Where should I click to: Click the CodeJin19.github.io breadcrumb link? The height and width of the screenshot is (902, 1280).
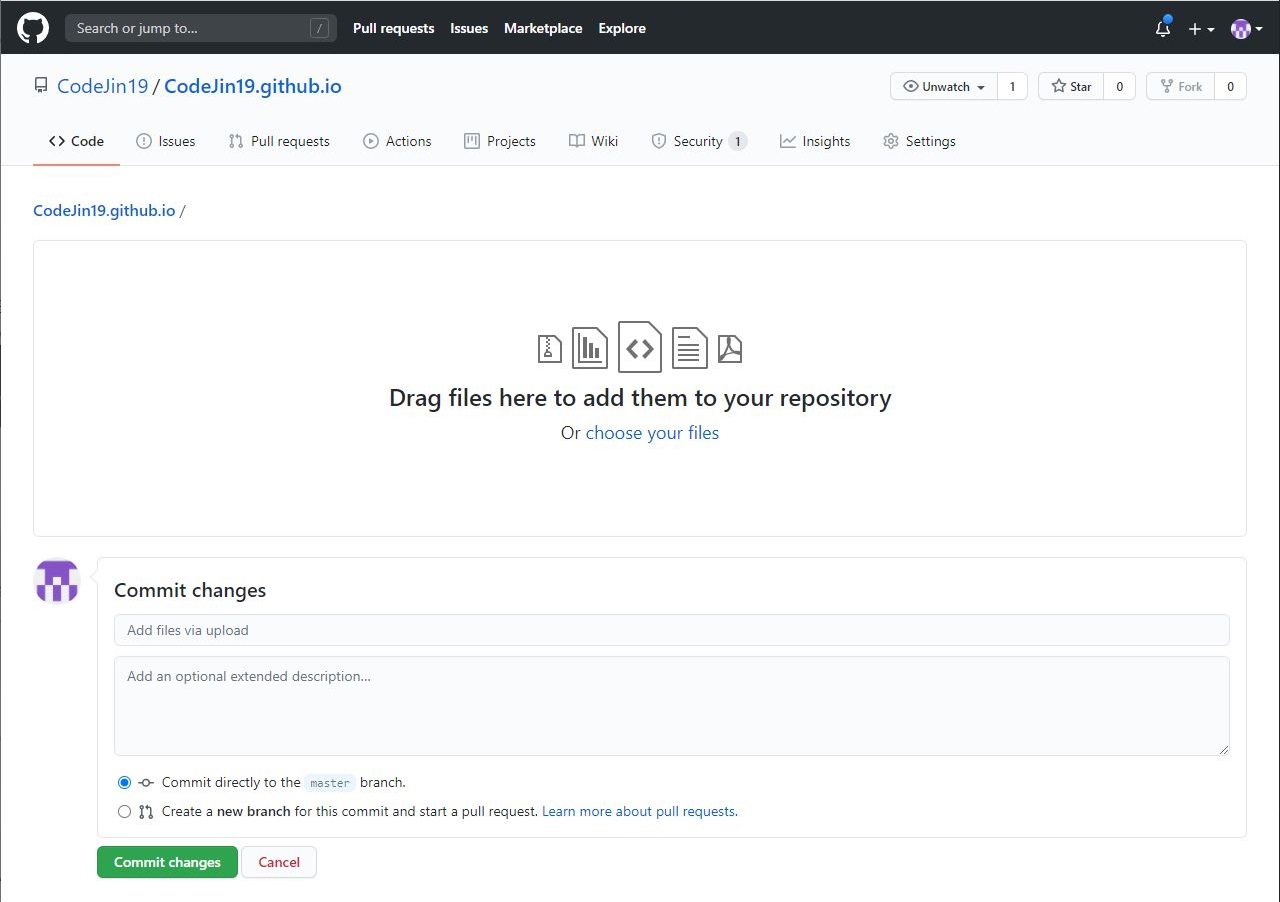tap(104, 211)
